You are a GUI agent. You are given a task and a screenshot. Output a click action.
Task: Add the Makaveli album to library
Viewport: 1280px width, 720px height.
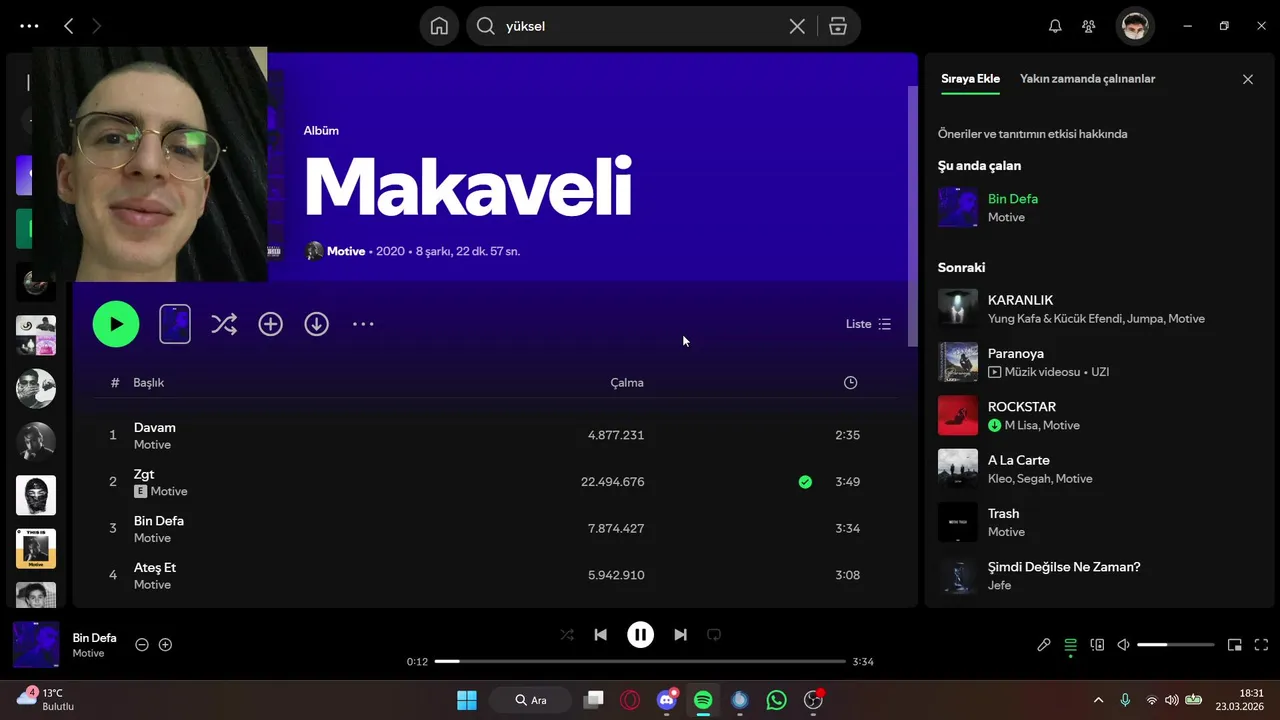click(270, 324)
